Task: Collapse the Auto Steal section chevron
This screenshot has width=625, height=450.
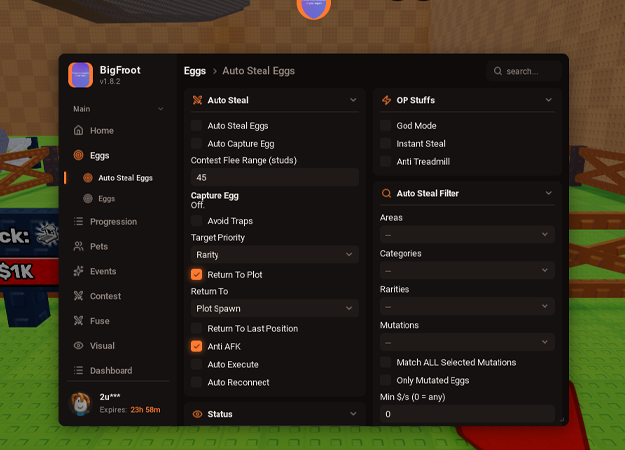Action: tap(353, 100)
